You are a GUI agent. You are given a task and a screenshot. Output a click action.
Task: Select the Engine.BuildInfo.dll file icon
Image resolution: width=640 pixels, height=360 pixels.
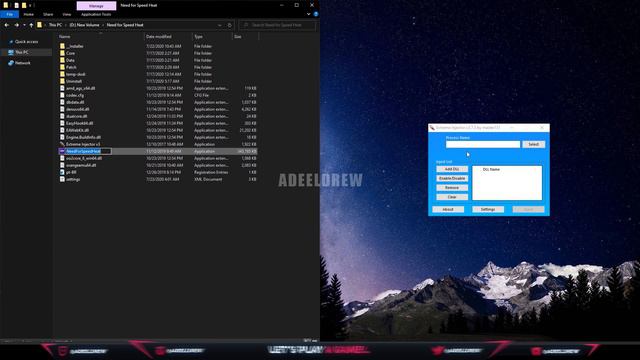[x=62, y=137]
